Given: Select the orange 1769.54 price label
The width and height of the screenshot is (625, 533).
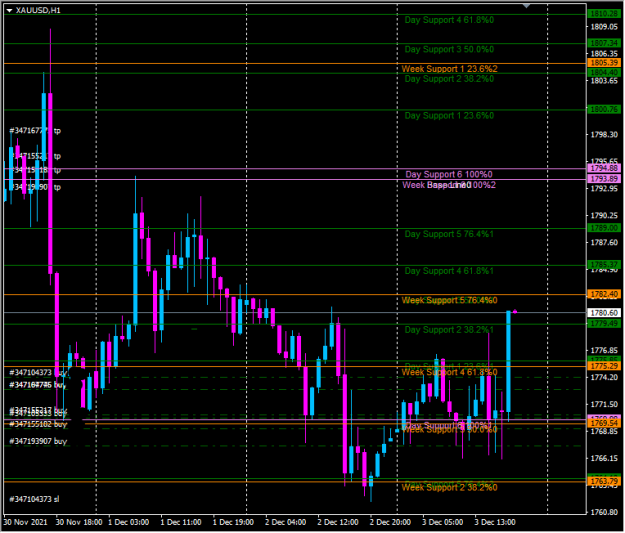Looking at the screenshot, I should point(604,423).
